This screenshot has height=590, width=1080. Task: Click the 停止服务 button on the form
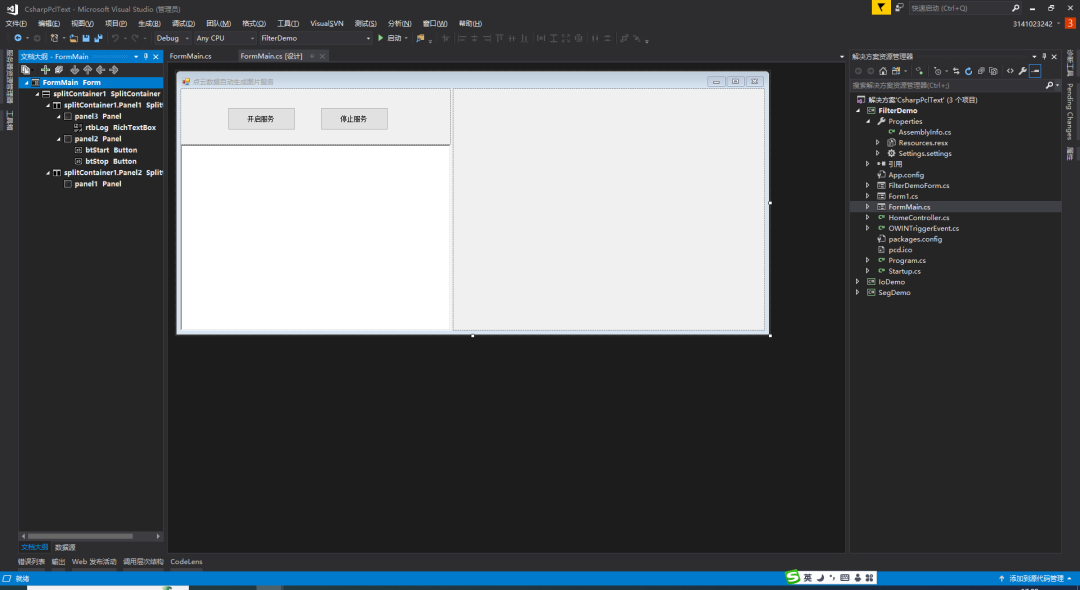coord(354,119)
